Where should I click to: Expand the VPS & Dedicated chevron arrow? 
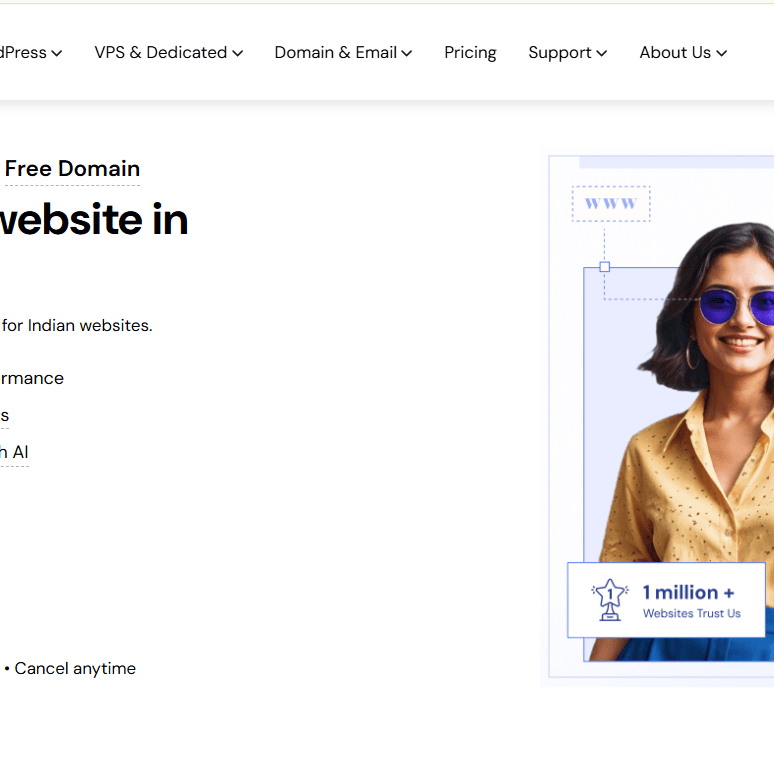[x=237, y=53]
